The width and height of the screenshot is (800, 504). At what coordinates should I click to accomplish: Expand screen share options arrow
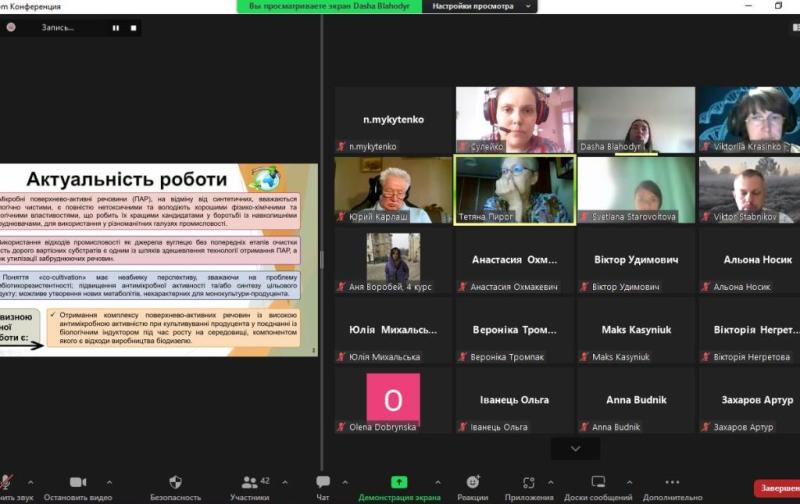point(438,482)
